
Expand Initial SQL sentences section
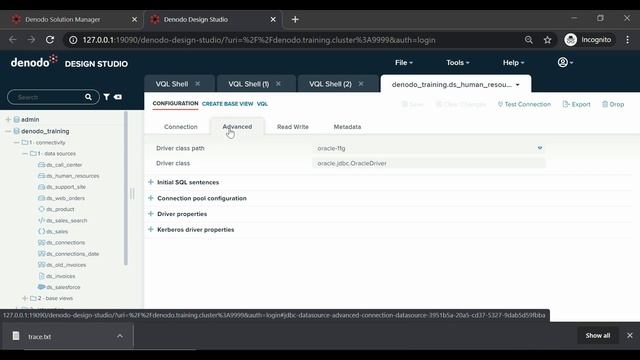pyautogui.click(x=151, y=182)
